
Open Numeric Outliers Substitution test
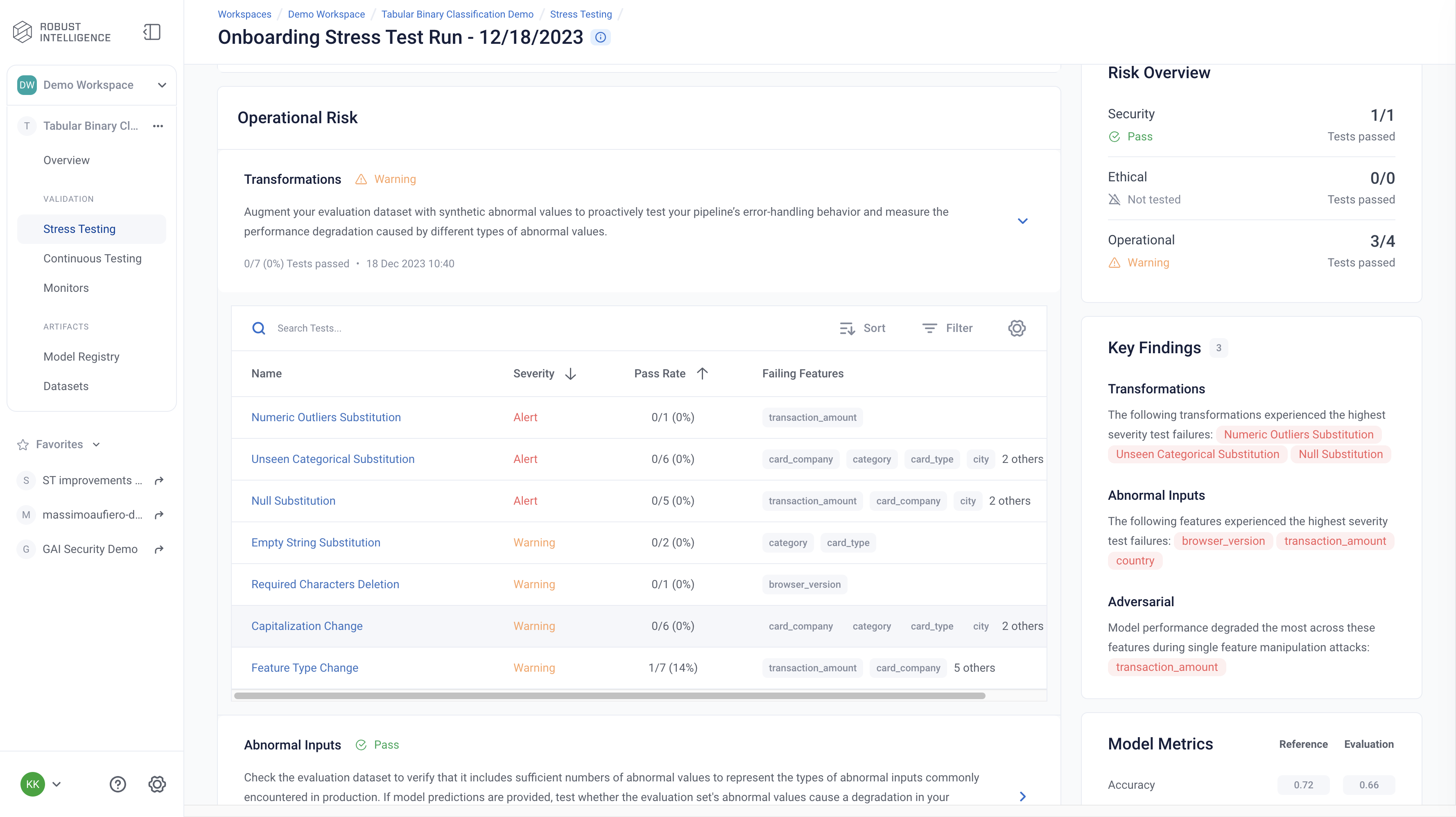tap(326, 418)
